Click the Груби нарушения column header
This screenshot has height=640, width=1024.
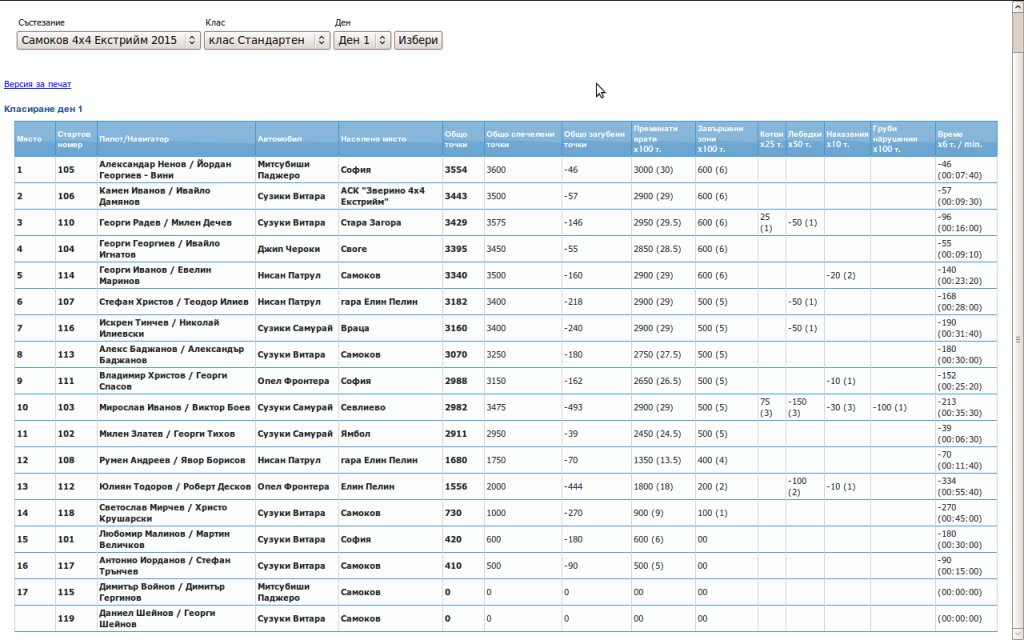895,139
